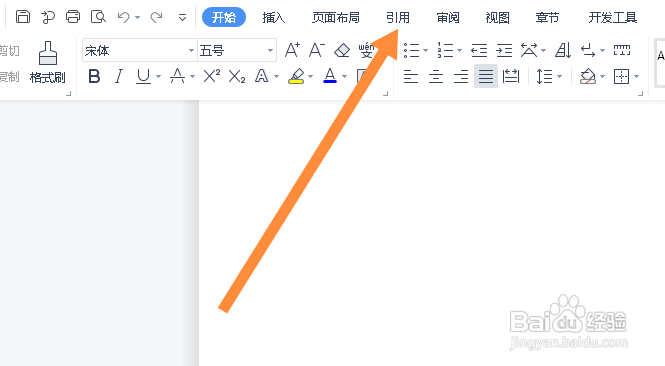
Task: Decrease font size with A- icon
Action: [x=317, y=50]
